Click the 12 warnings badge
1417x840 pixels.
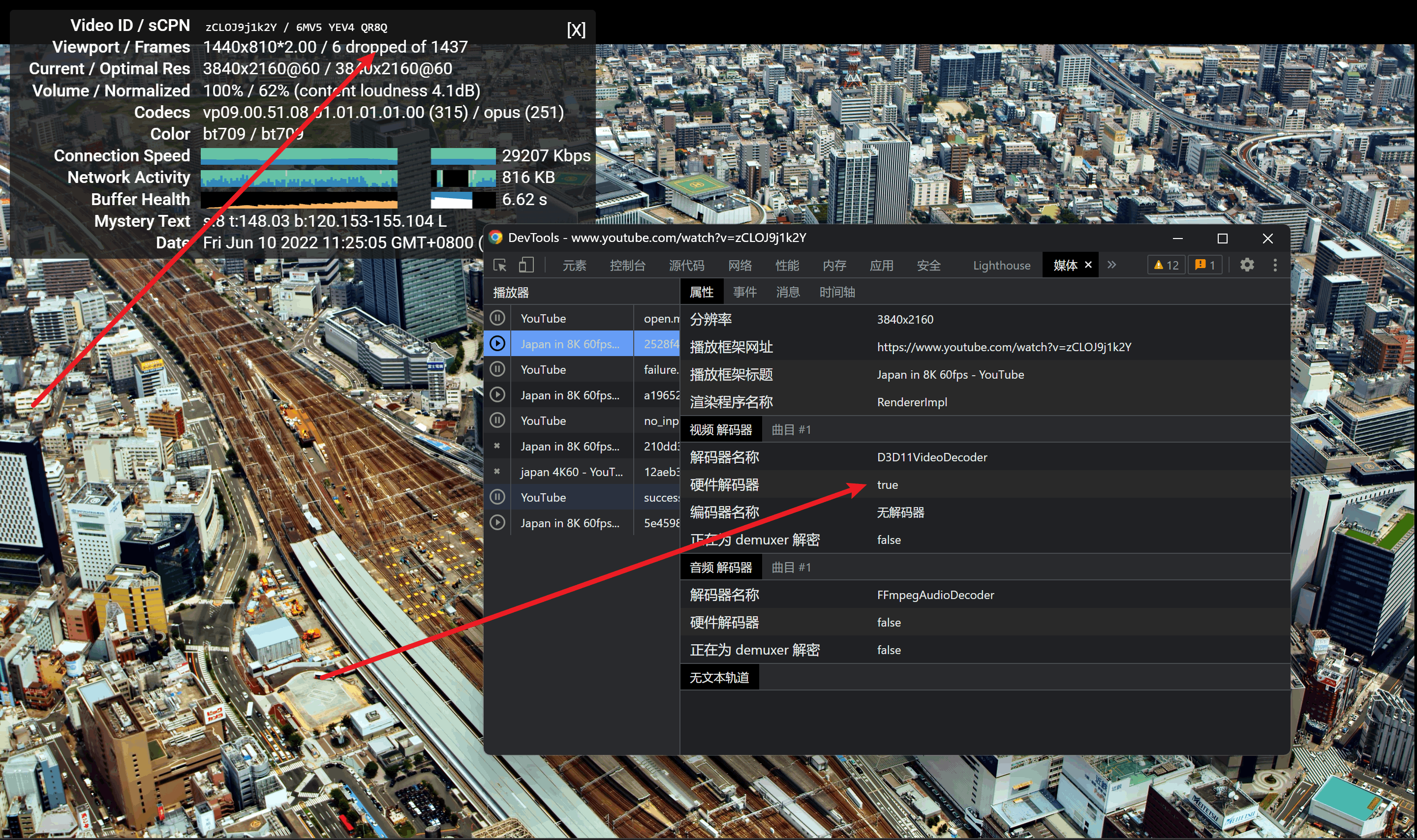[x=1166, y=265]
